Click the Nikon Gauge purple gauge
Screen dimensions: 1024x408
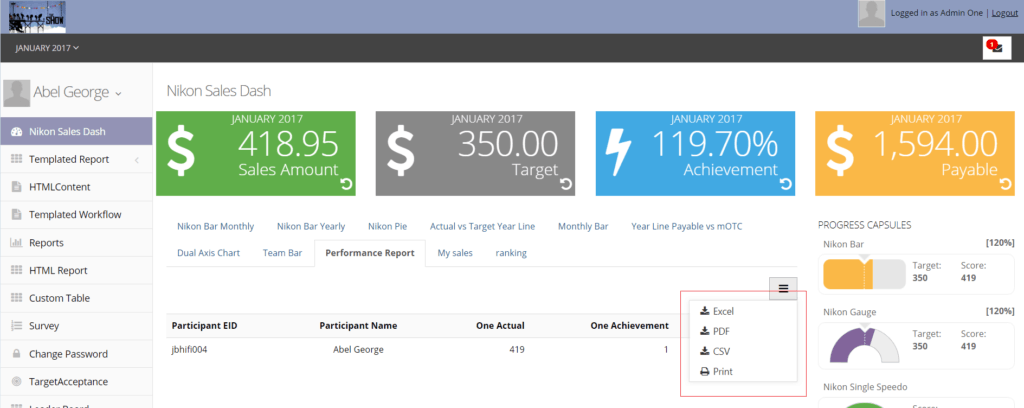[x=865, y=345]
